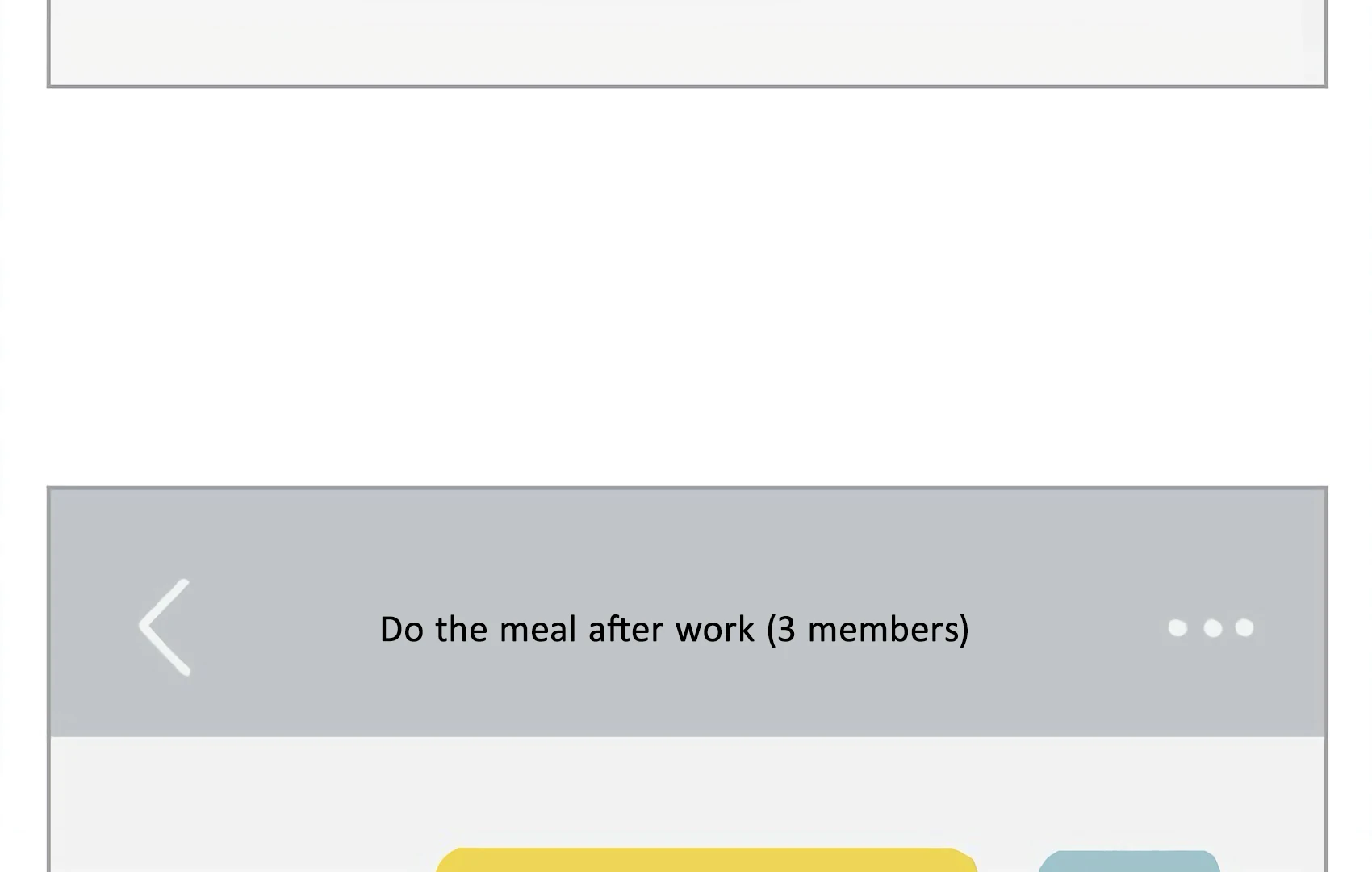Click the rightmost dot of the options icon
This screenshot has width=1372, height=872.
(x=1244, y=627)
